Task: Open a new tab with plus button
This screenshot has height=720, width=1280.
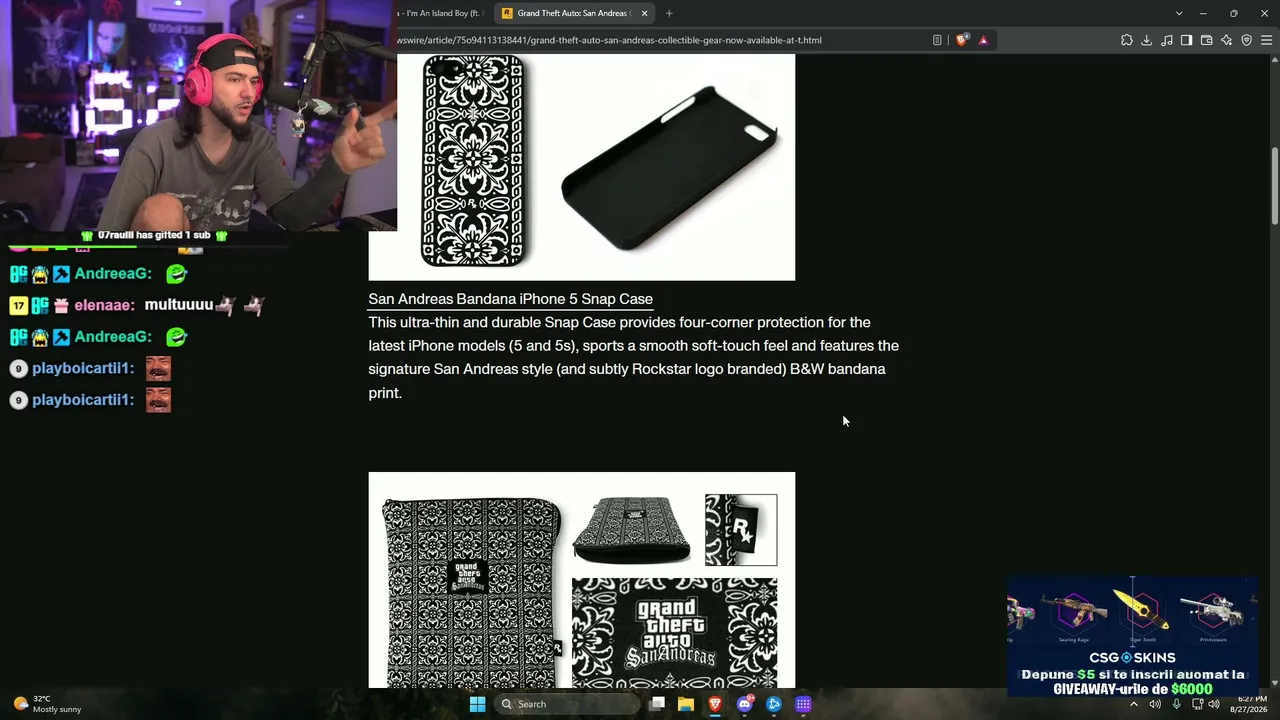Action: pyautogui.click(x=669, y=13)
